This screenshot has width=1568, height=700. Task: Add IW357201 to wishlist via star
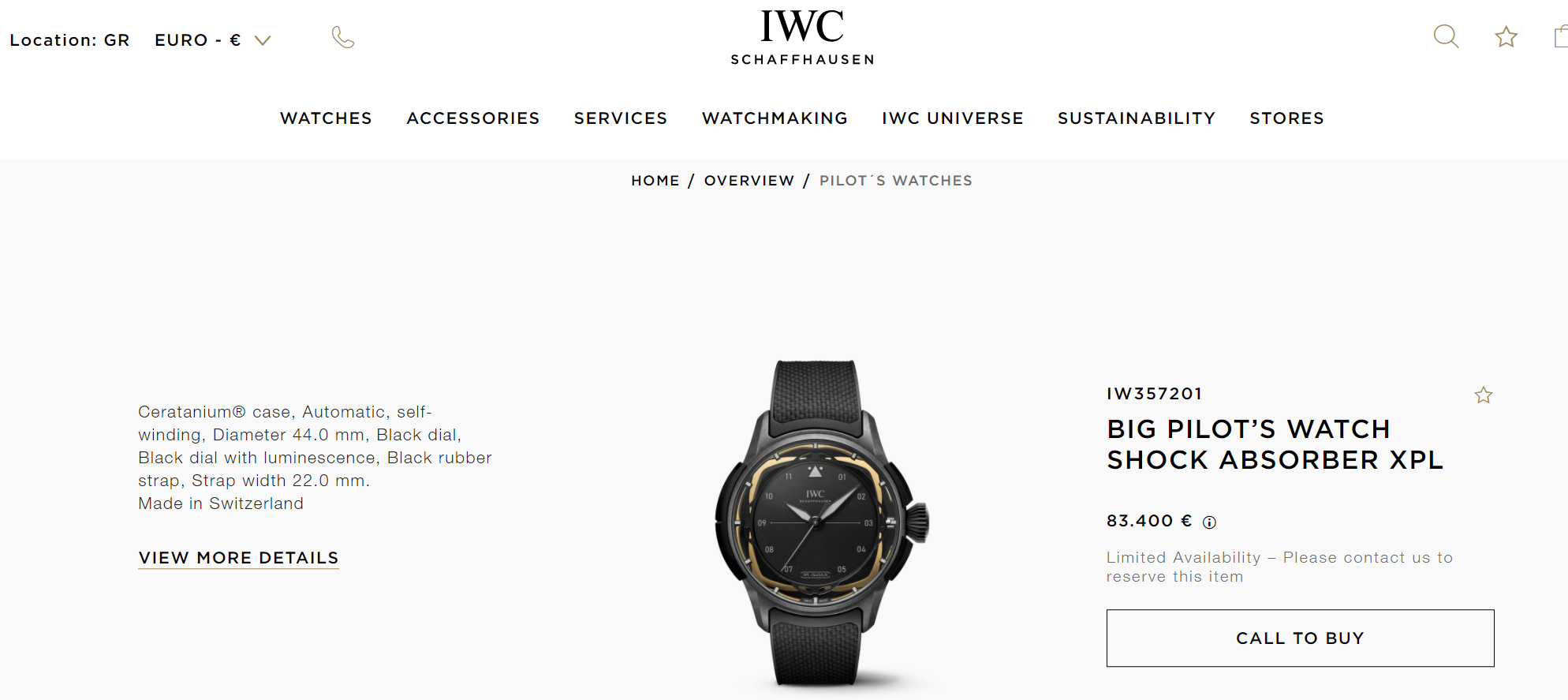(1483, 395)
